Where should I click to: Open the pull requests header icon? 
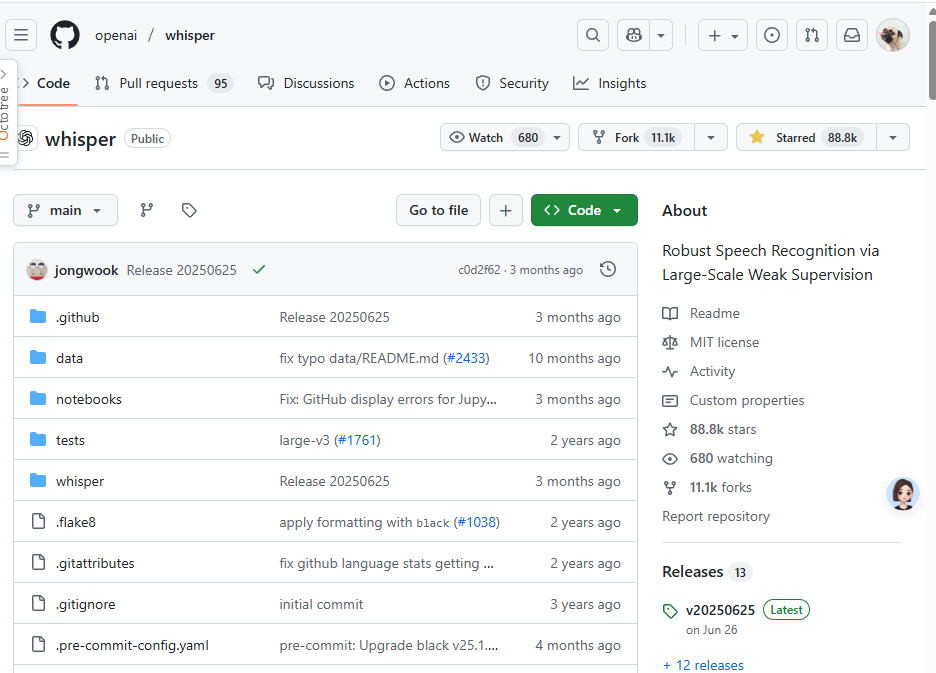tap(812, 35)
